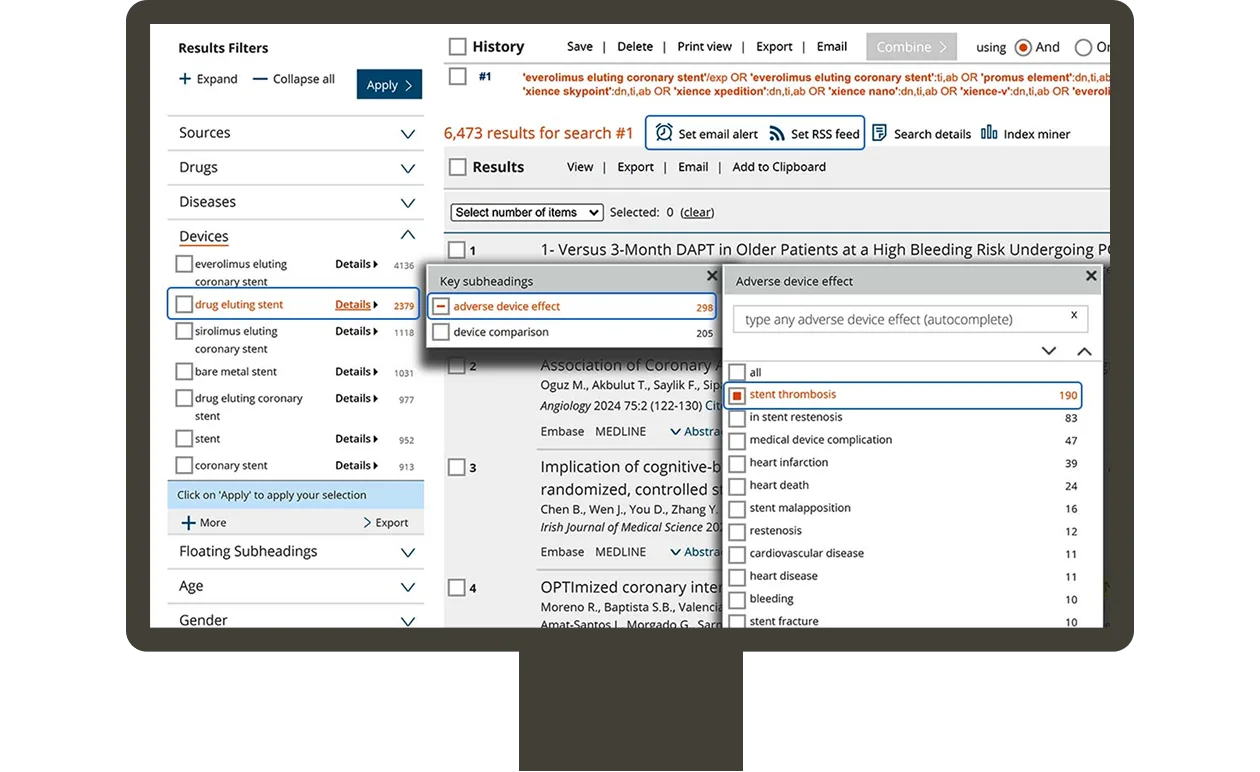Clear the adverse device effect autocomplete field
The width and height of the screenshot is (1260, 772).
(x=1074, y=315)
